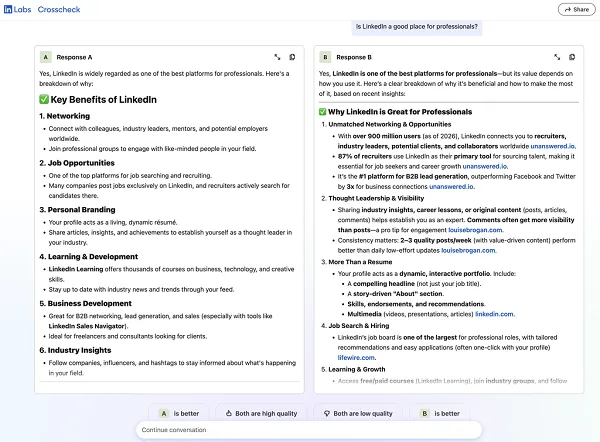Image resolution: width=600 pixels, height=442 pixels.
Task: Click 'Job Search & Hiring' heading
Action: [359, 326]
